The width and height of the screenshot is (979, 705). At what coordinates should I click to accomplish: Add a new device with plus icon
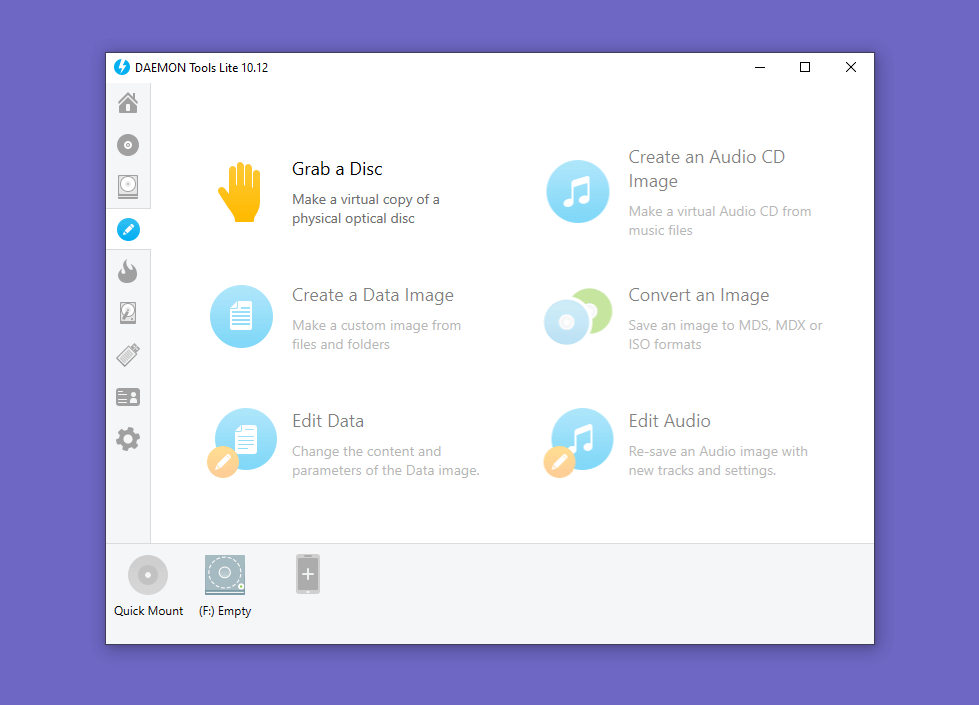tap(308, 574)
